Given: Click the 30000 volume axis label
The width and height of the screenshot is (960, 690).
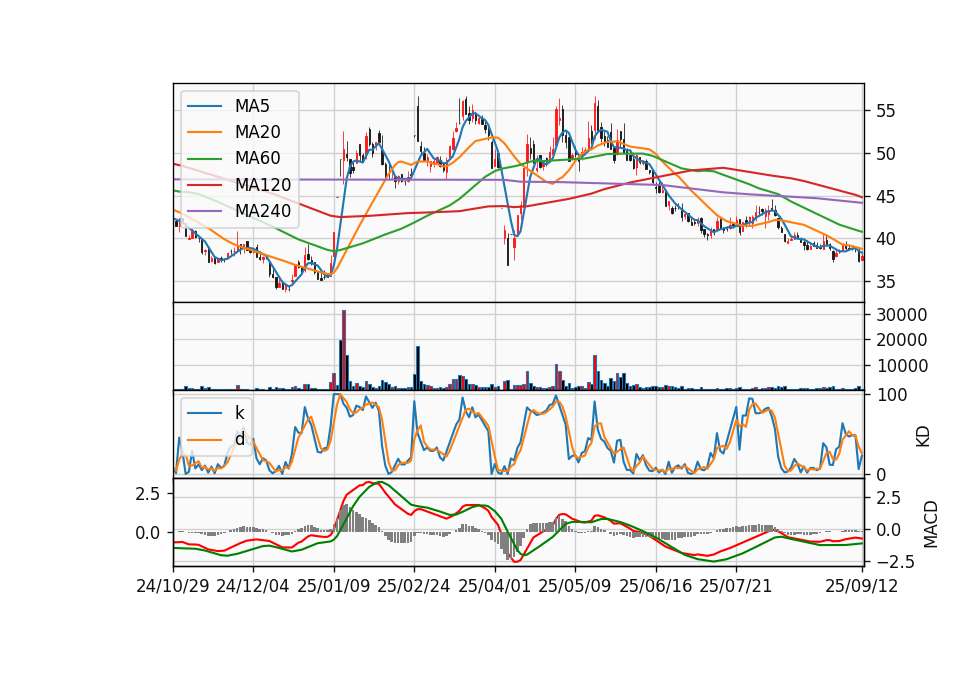Looking at the screenshot, I should [x=901, y=315].
